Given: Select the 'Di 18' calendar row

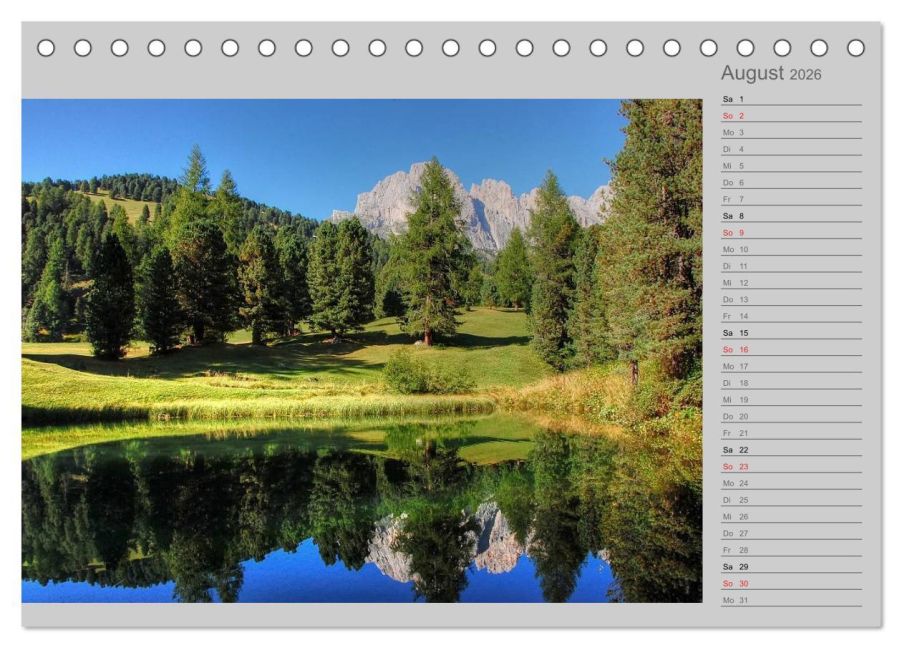Looking at the screenshot, I should 792,383.
